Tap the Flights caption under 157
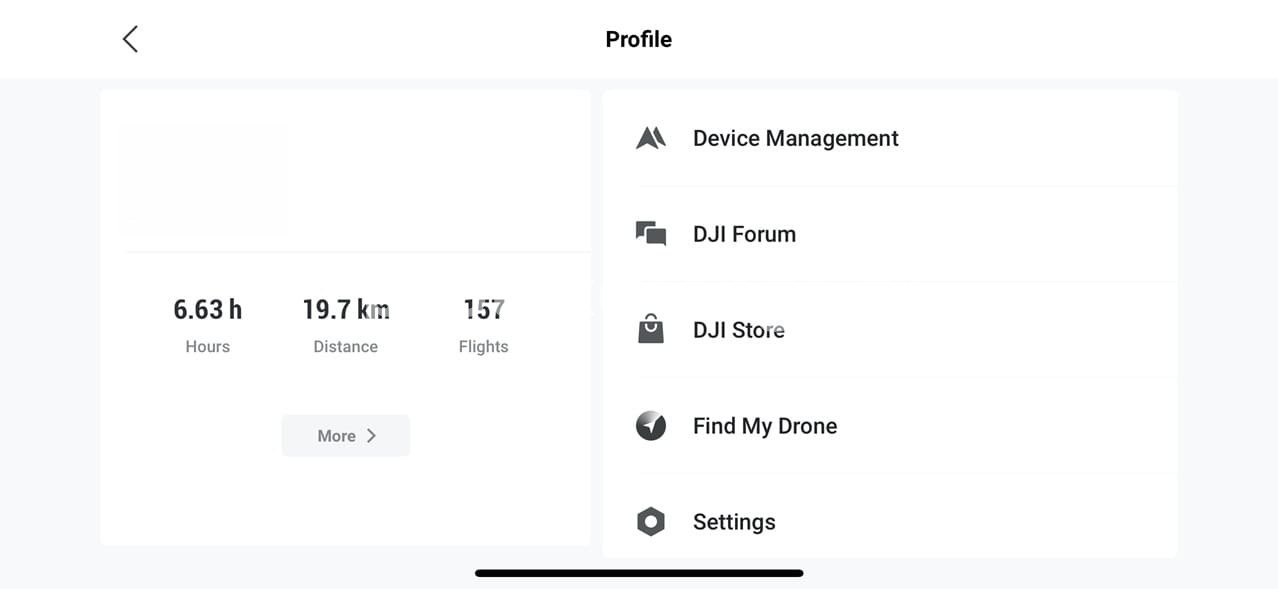 tap(483, 347)
